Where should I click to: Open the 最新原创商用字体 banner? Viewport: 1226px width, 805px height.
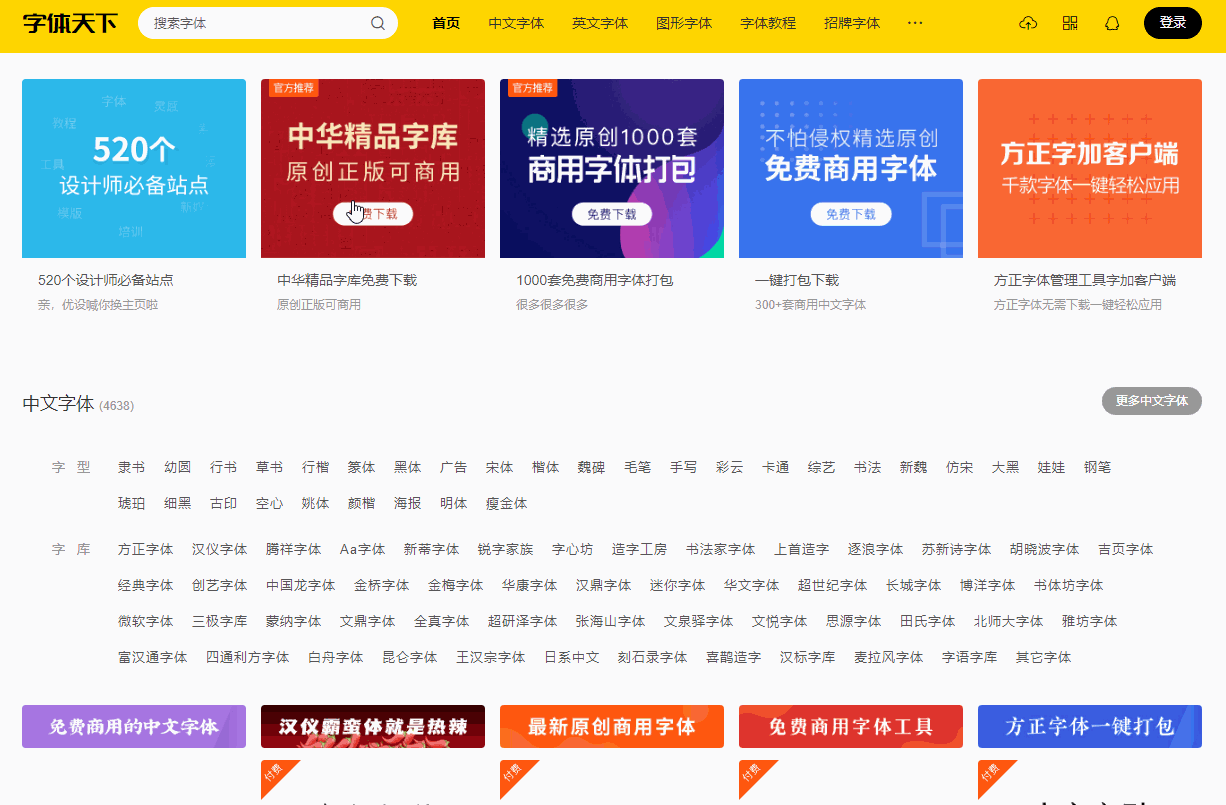coord(612,727)
